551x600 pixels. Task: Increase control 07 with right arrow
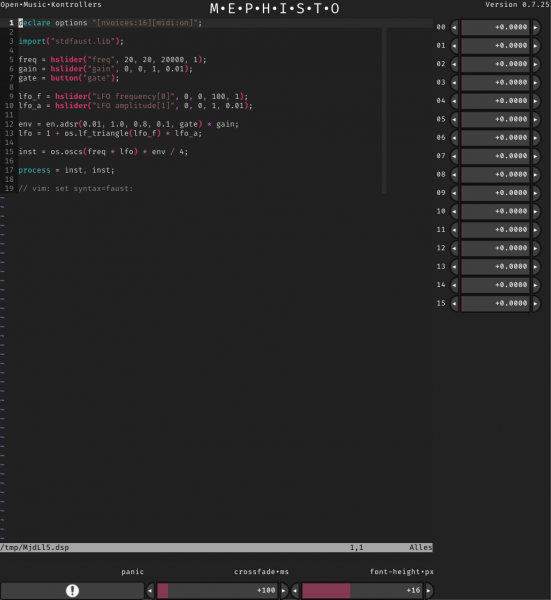tap(536, 156)
